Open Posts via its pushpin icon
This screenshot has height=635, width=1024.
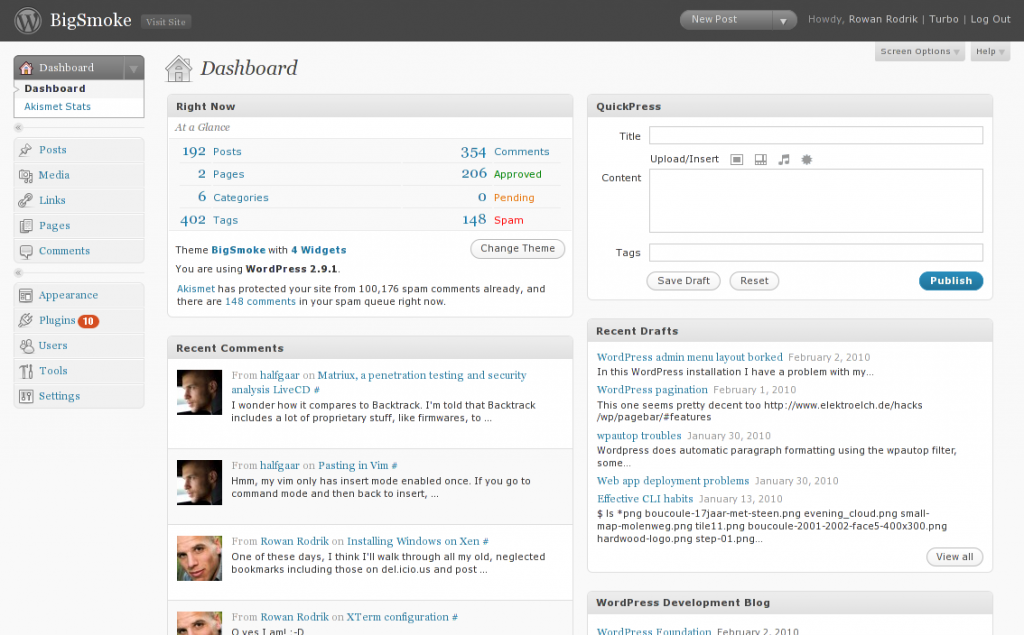click(x=26, y=150)
